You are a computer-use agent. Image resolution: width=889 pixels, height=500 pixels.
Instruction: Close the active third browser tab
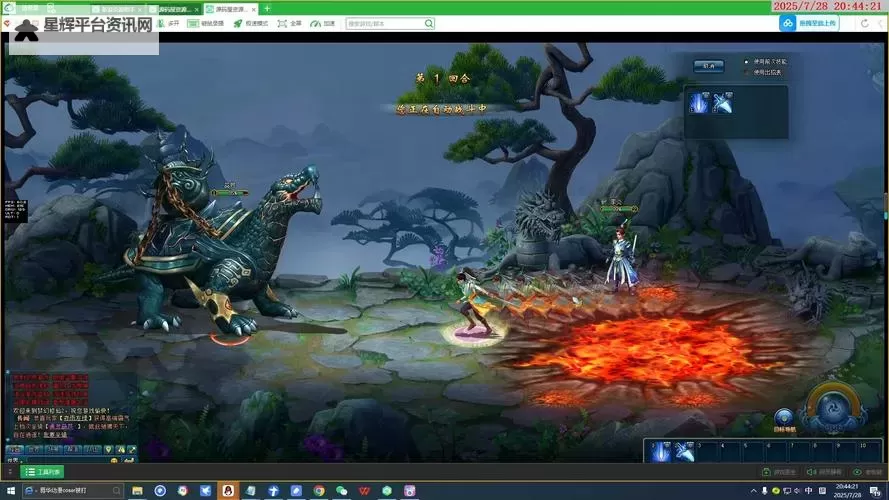click(253, 9)
